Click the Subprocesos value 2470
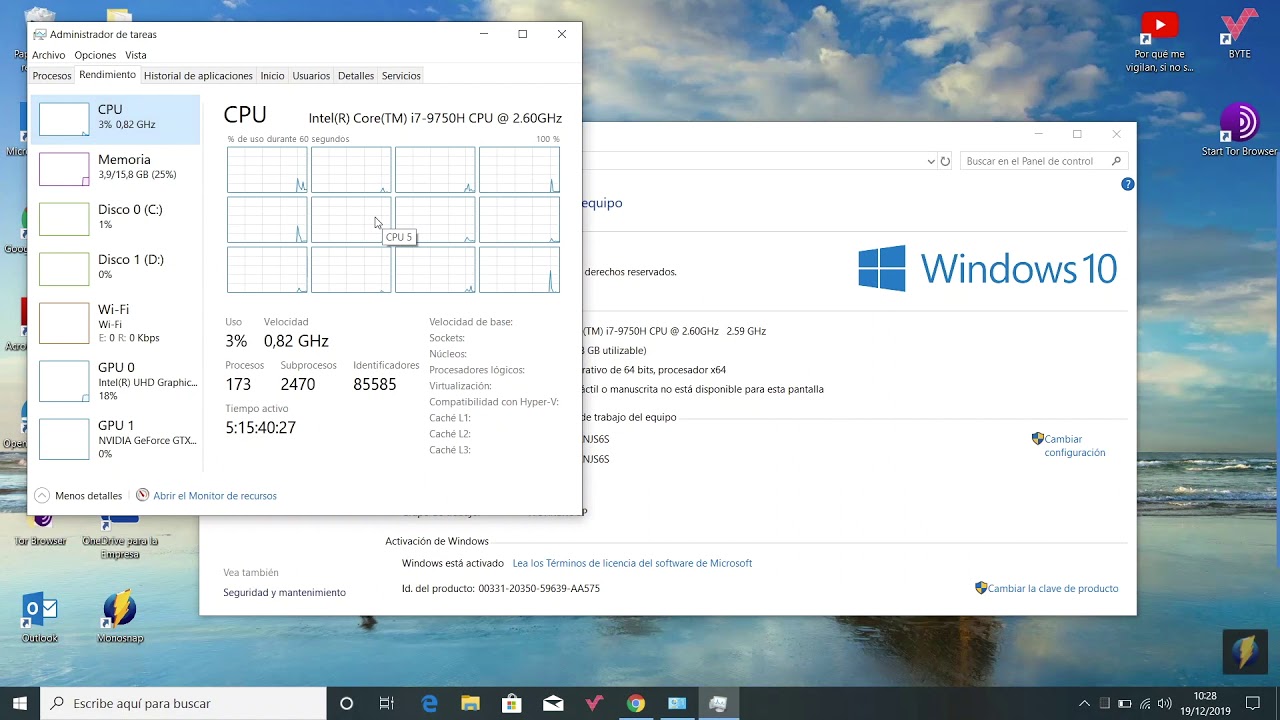This screenshot has width=1280, height=720. 298,385
